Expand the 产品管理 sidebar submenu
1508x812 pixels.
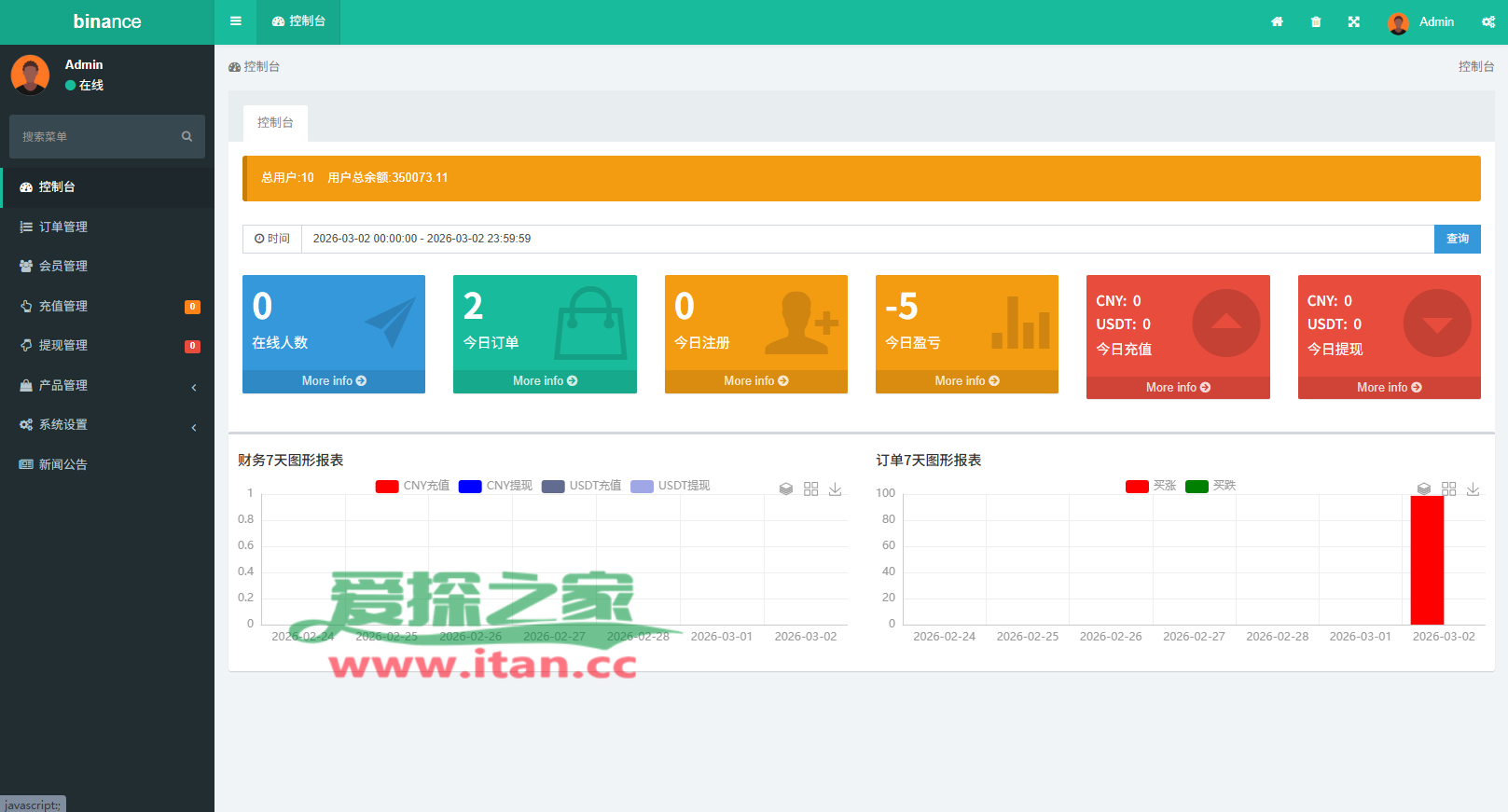(x=107, y=385)
